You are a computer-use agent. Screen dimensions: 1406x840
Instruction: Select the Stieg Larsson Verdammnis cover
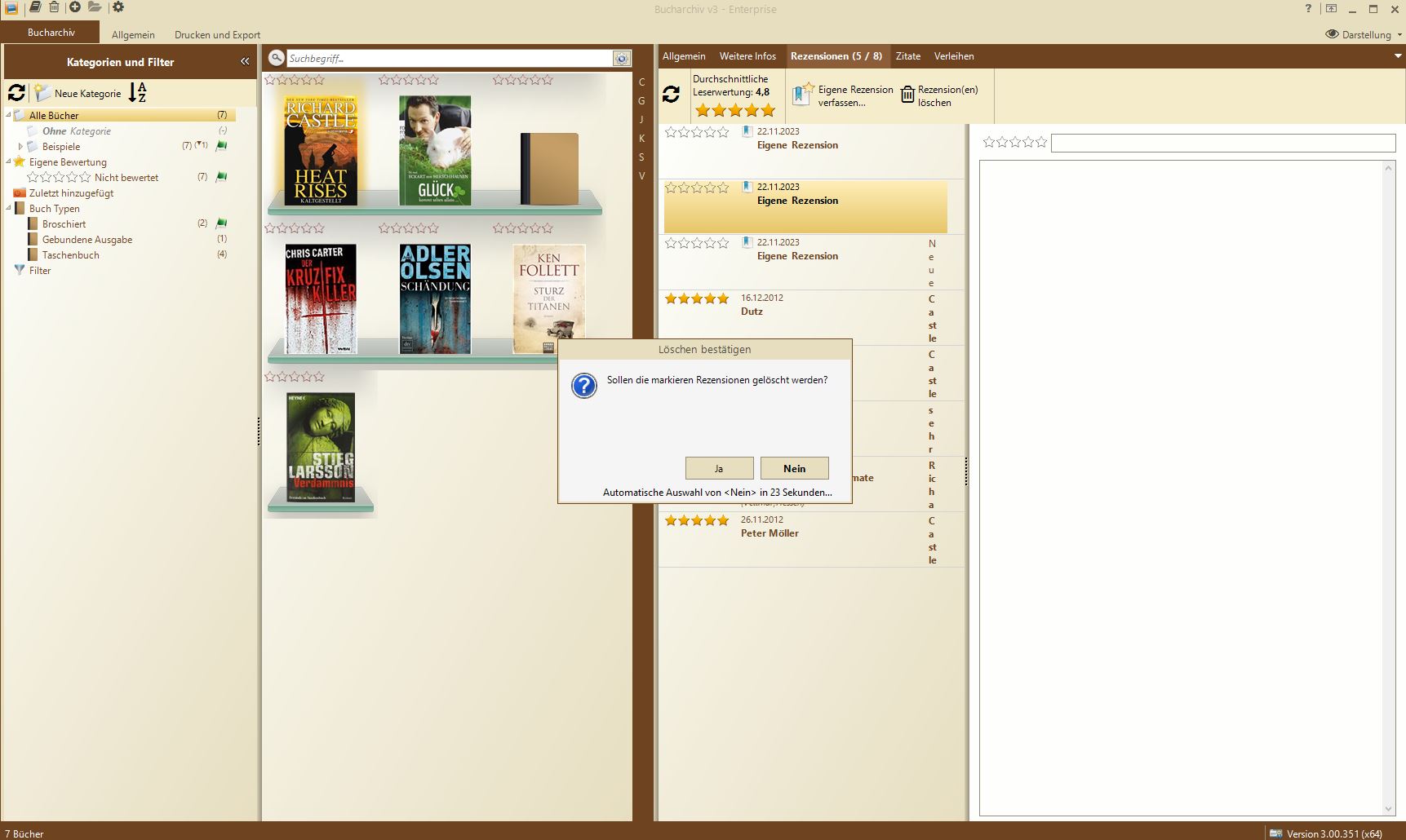[x=321, y=447]
